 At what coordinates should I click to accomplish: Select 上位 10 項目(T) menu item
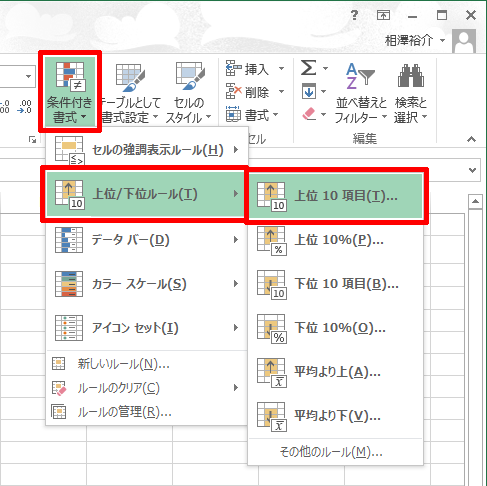336,196
